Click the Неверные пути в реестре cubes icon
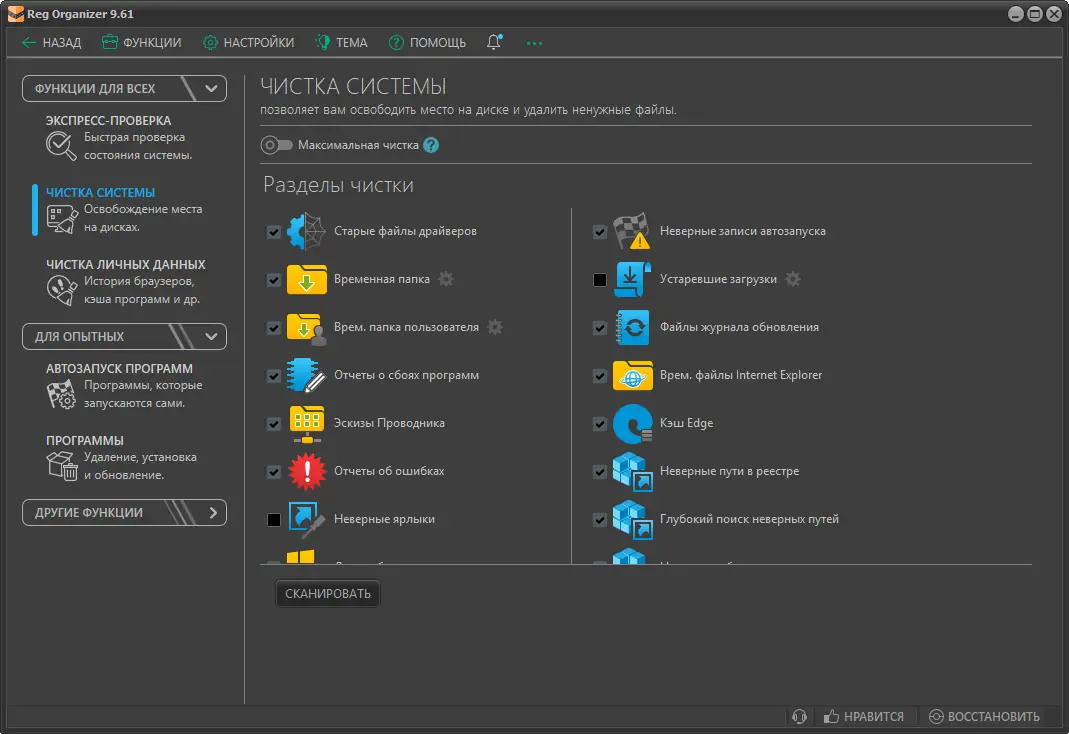This screenshot has height=734, width=1069. click(x=633, y=472)
